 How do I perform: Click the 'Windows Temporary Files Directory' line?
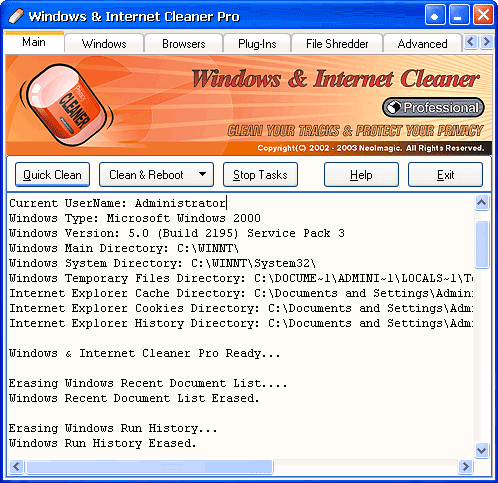[x=241, y=278]
